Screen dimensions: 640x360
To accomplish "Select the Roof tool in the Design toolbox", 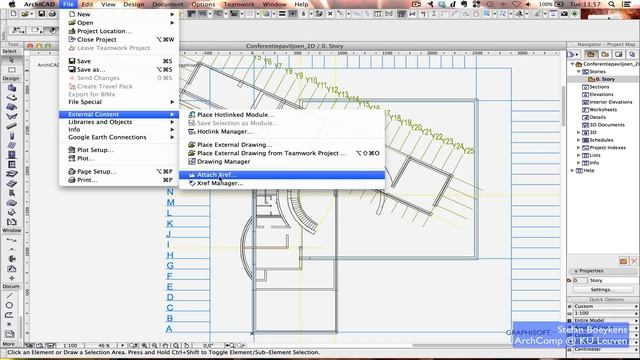I will tap(11, 107).
